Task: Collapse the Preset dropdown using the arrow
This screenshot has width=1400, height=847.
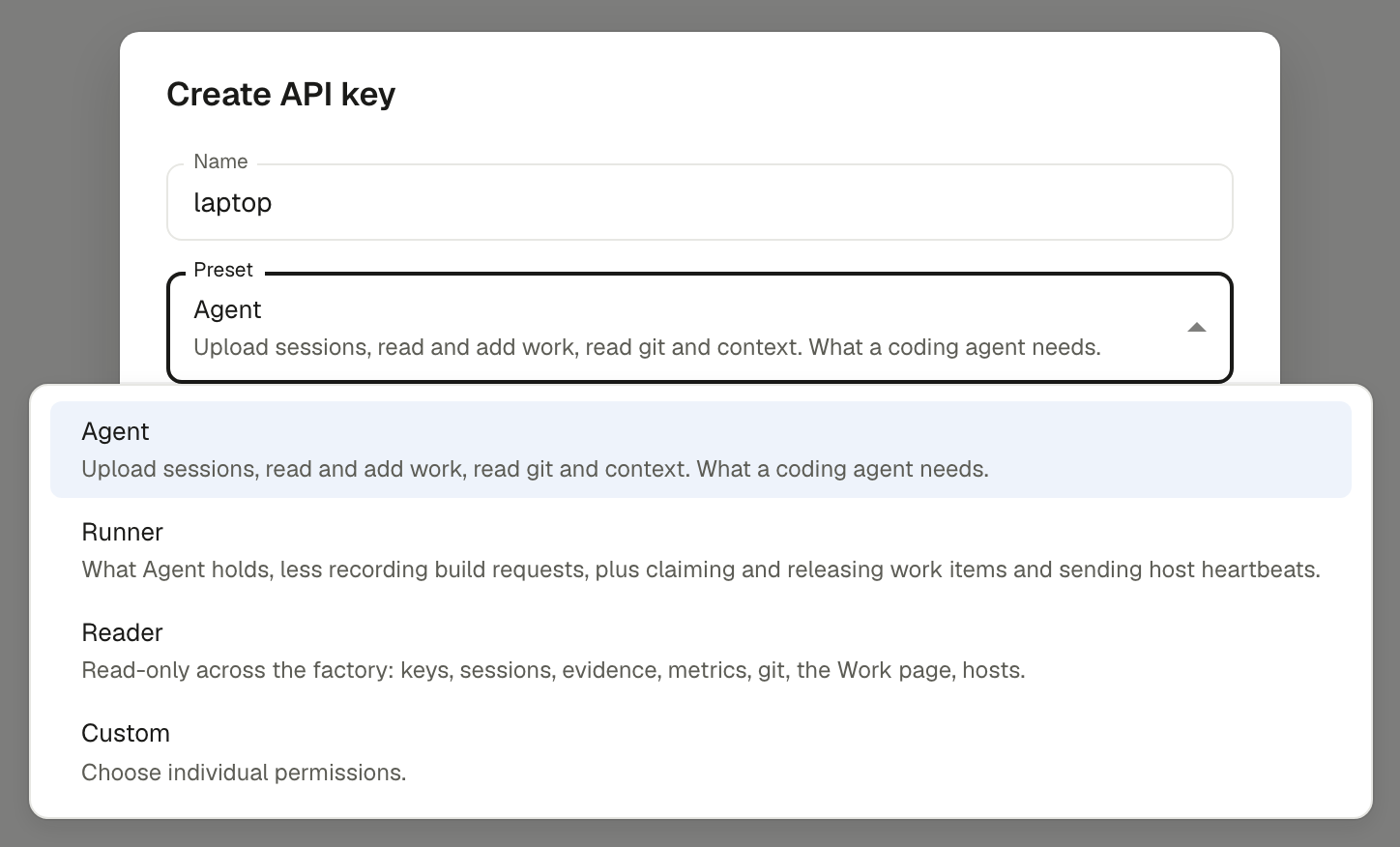Action: 1196,328
